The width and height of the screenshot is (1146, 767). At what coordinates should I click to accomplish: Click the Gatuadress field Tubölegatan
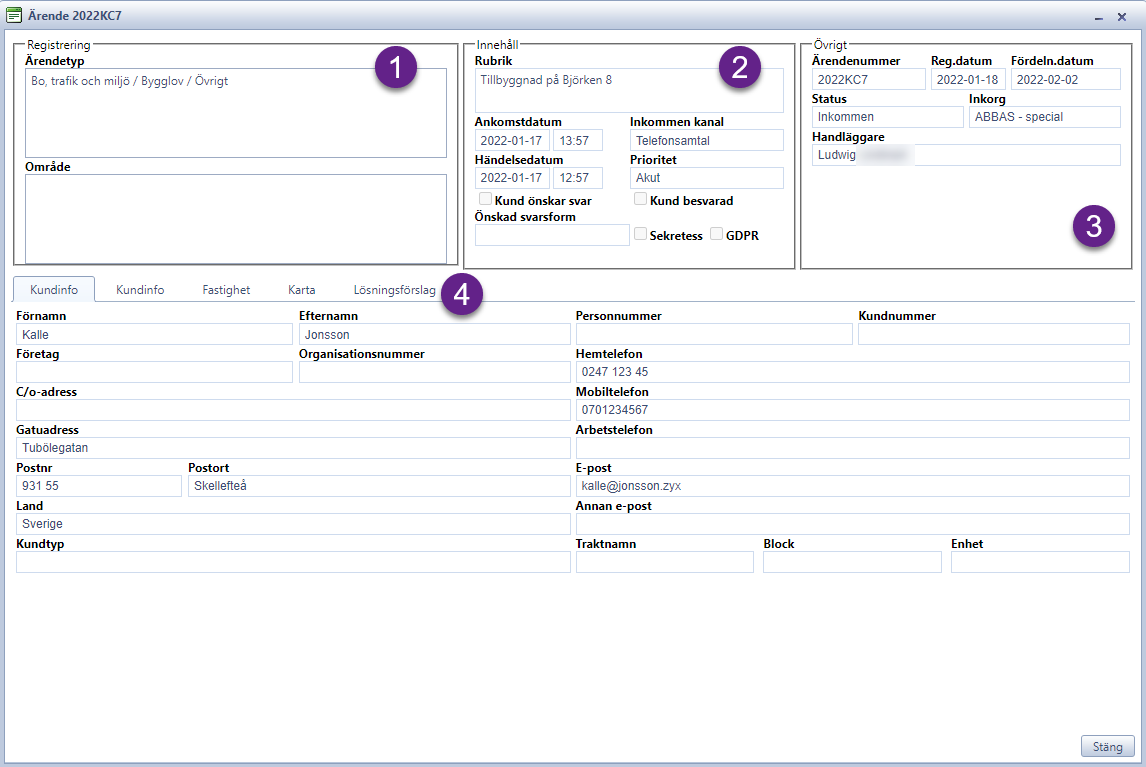click(293, 448)
